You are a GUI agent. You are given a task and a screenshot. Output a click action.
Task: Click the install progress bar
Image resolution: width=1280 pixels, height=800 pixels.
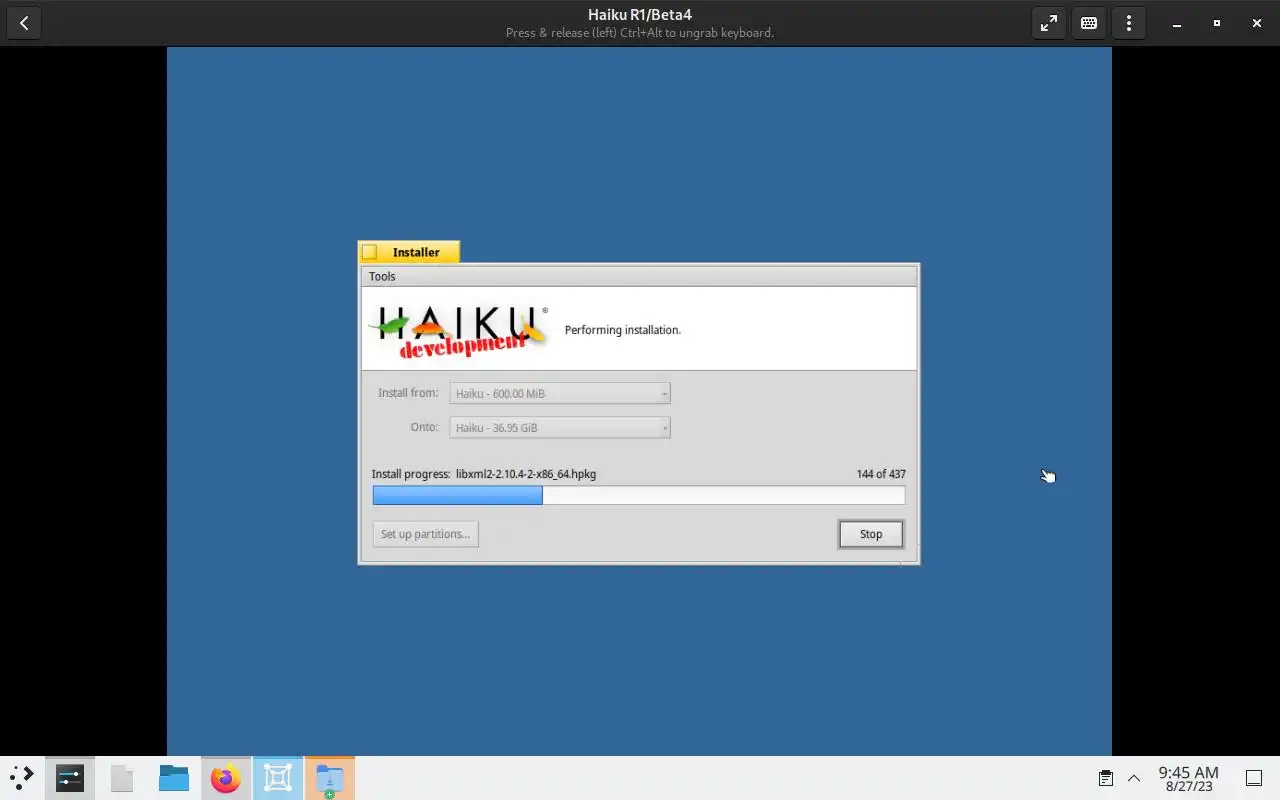tap(638, 495)
